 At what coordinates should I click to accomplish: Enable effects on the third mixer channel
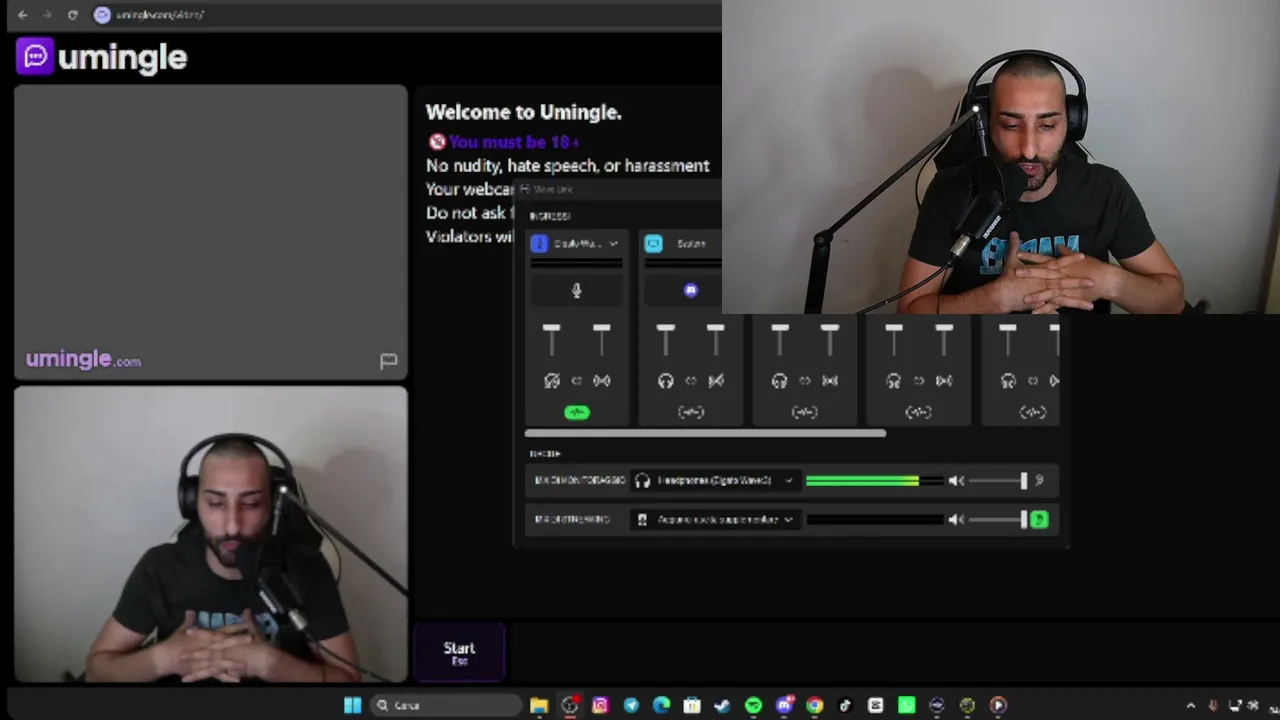click(x=805, y=412)
